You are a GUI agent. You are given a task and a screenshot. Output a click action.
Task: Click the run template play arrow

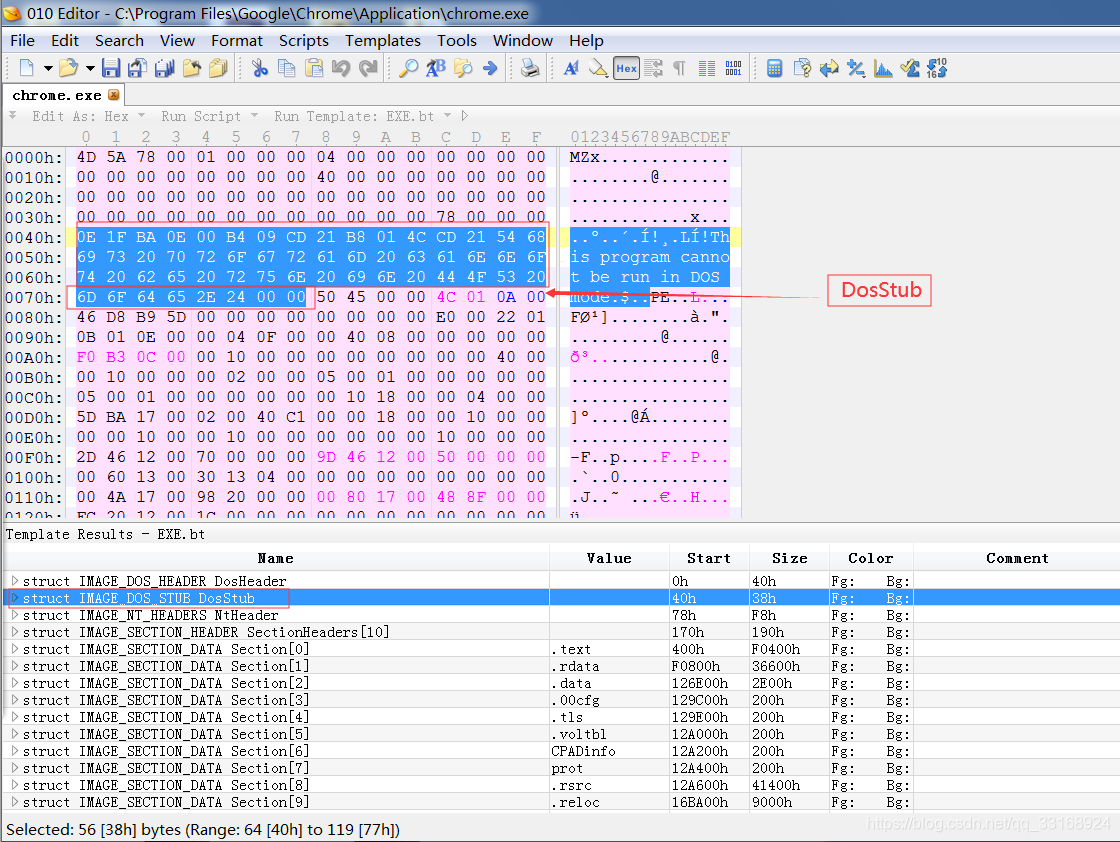point(465,116)
